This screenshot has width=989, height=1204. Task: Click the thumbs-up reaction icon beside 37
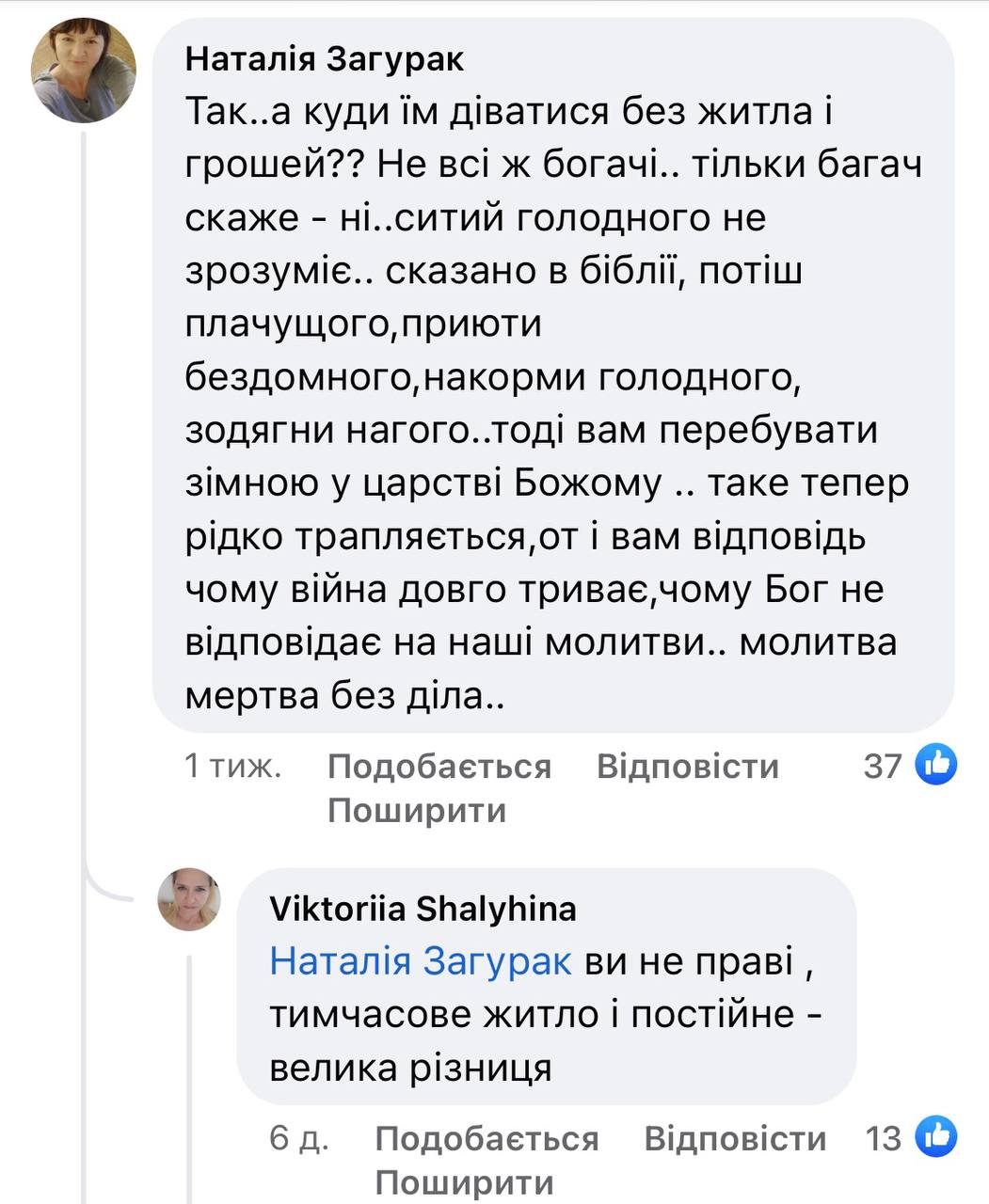[936, 764]
